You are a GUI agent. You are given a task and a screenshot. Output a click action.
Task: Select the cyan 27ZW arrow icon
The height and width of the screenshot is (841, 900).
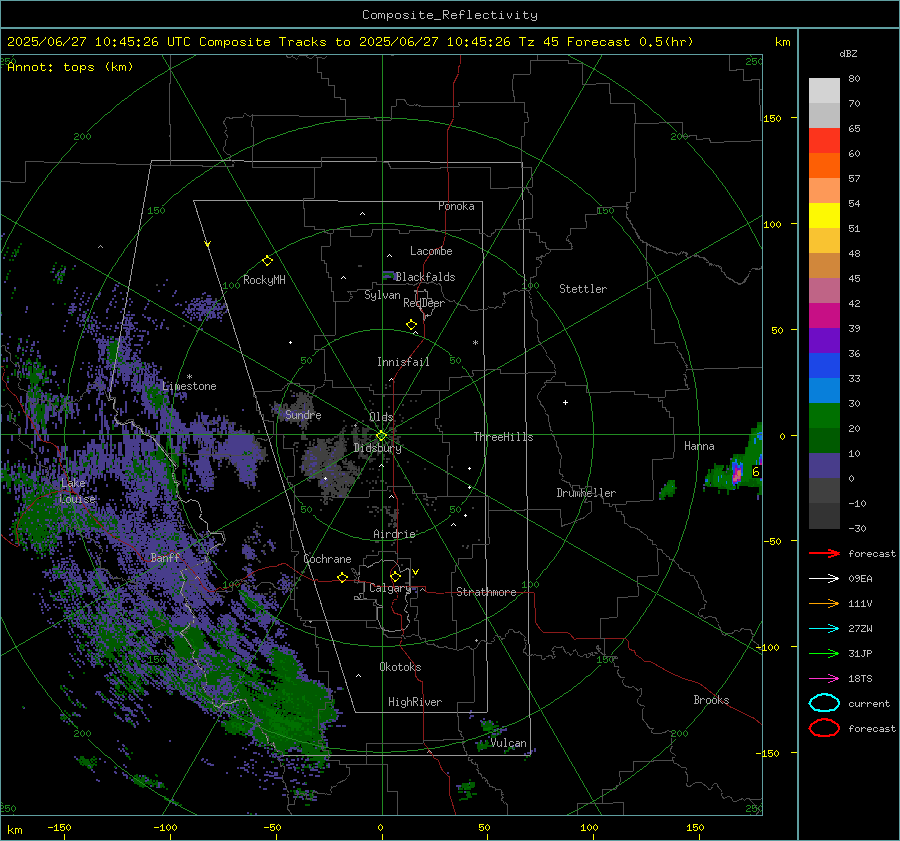pos(824,629)
